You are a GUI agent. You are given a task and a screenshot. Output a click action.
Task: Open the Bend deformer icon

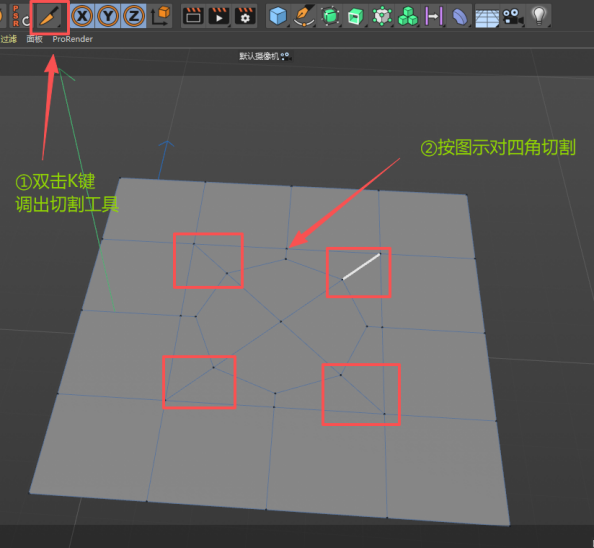pyautogui.click(x=460, y=16)
